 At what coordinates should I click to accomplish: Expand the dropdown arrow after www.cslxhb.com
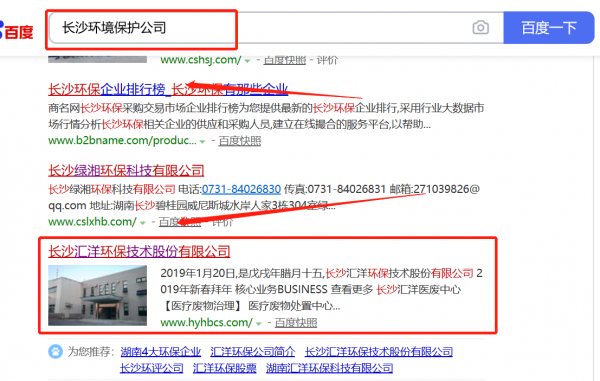(143, 223)
